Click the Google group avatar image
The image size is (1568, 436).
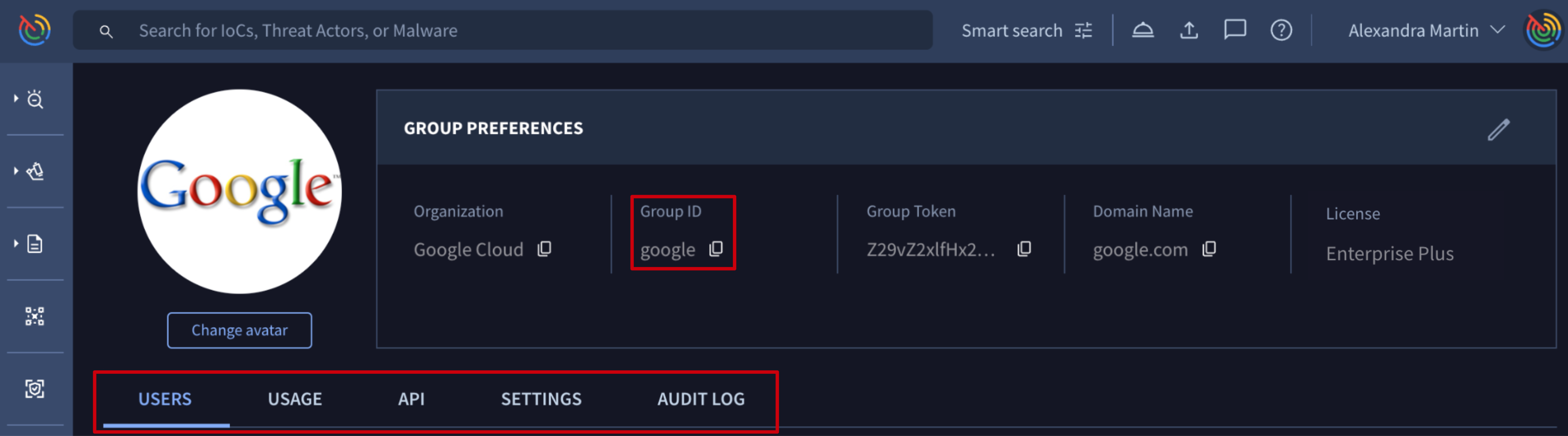pyautogui.click(x=239, y=191)
